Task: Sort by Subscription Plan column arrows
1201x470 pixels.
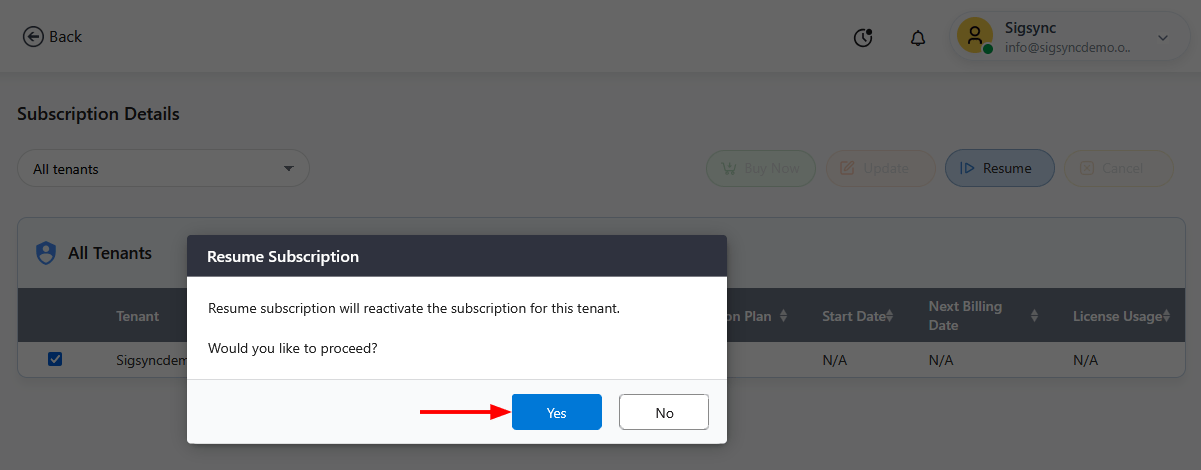Action: tap(783, 316)
